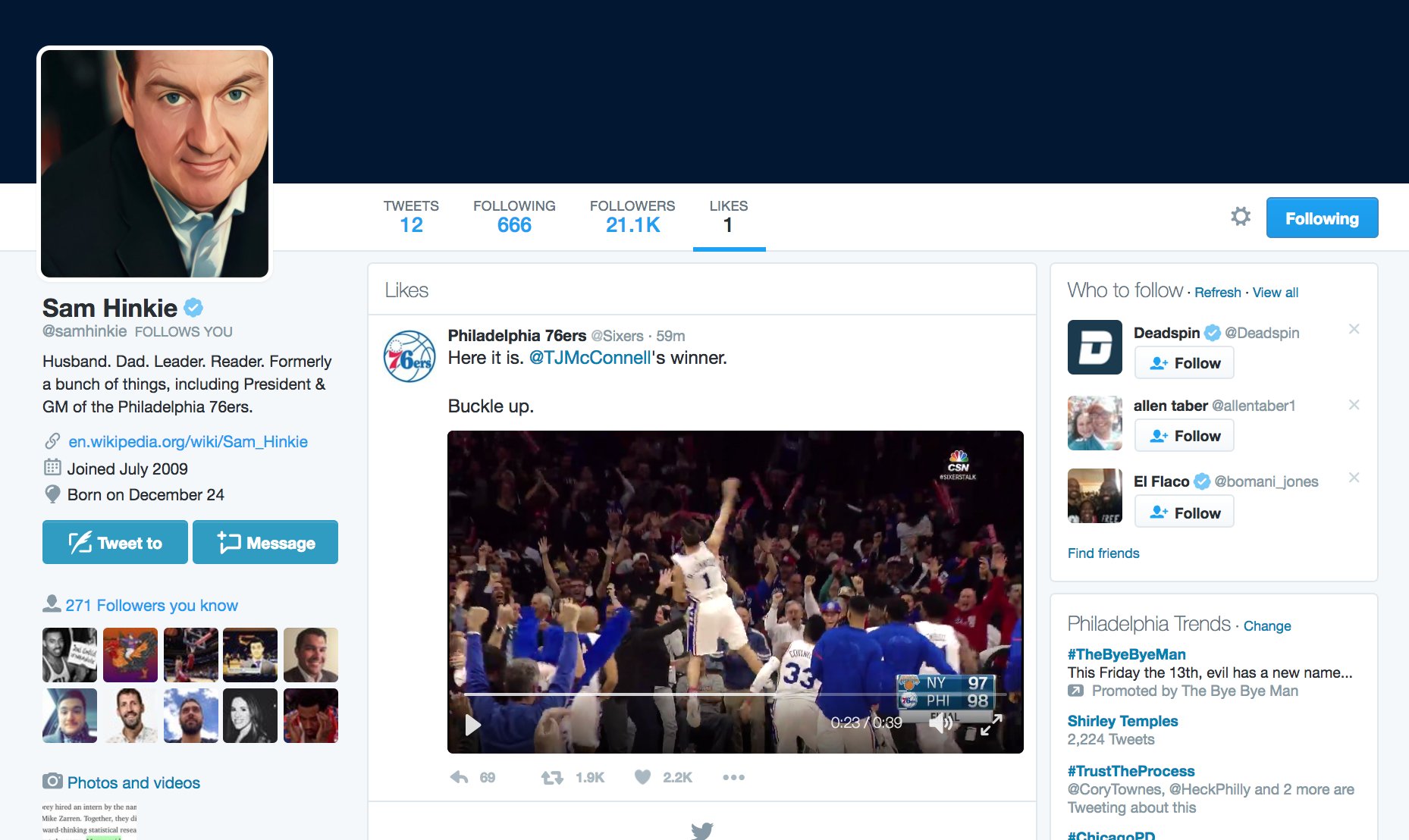Follow allen taber
Image resolution: width=1409 pixels, height=840 pixels.
click(x=1185, y=436)
